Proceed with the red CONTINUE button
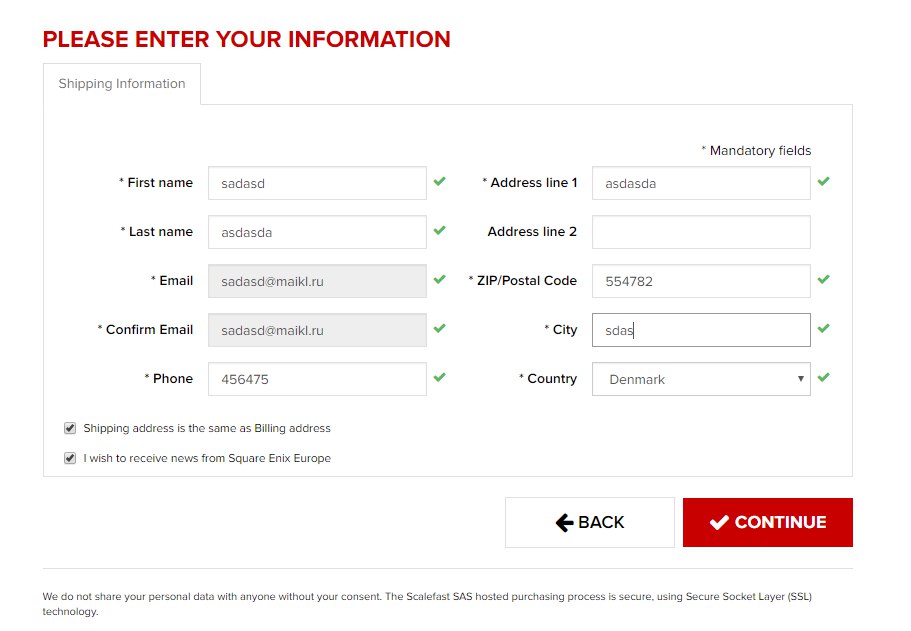The width and height of the screenshot is (911, 631). point(768,522)
